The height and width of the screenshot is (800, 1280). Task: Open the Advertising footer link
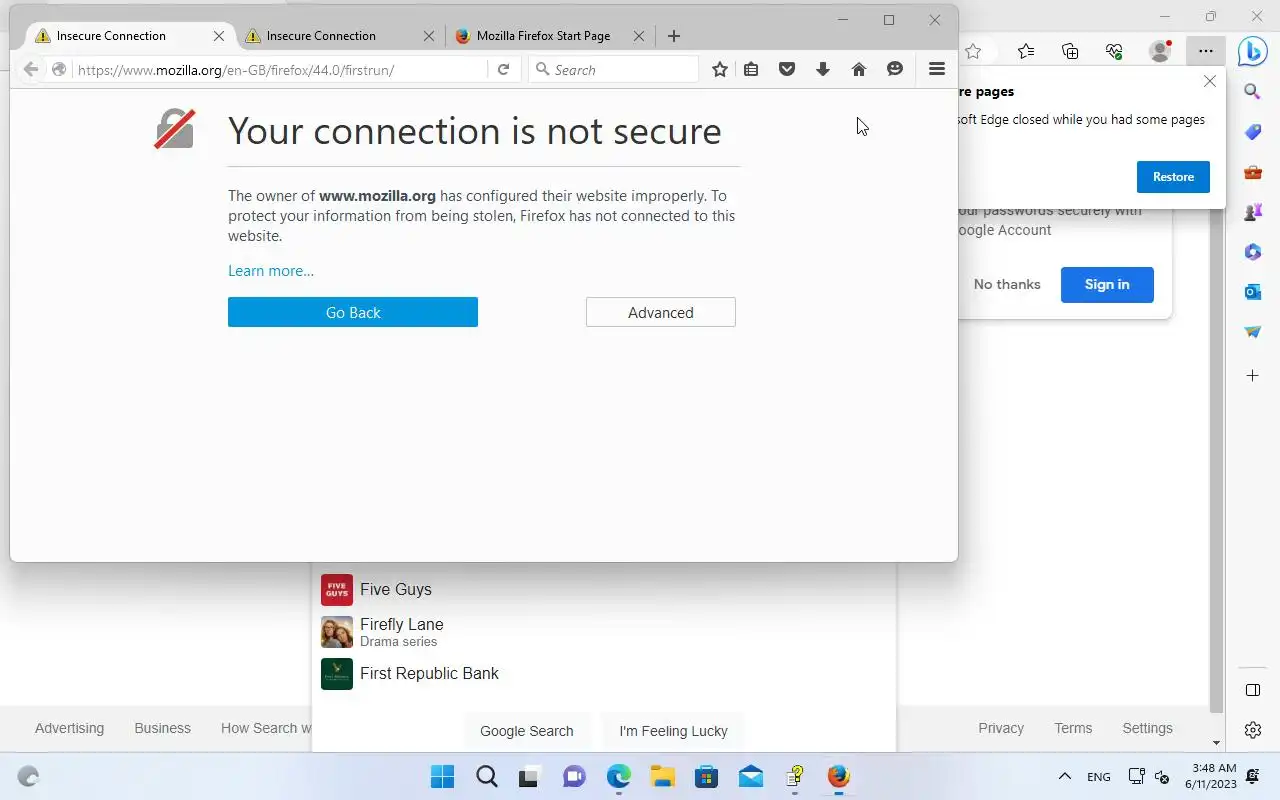[x=69, y=728]
